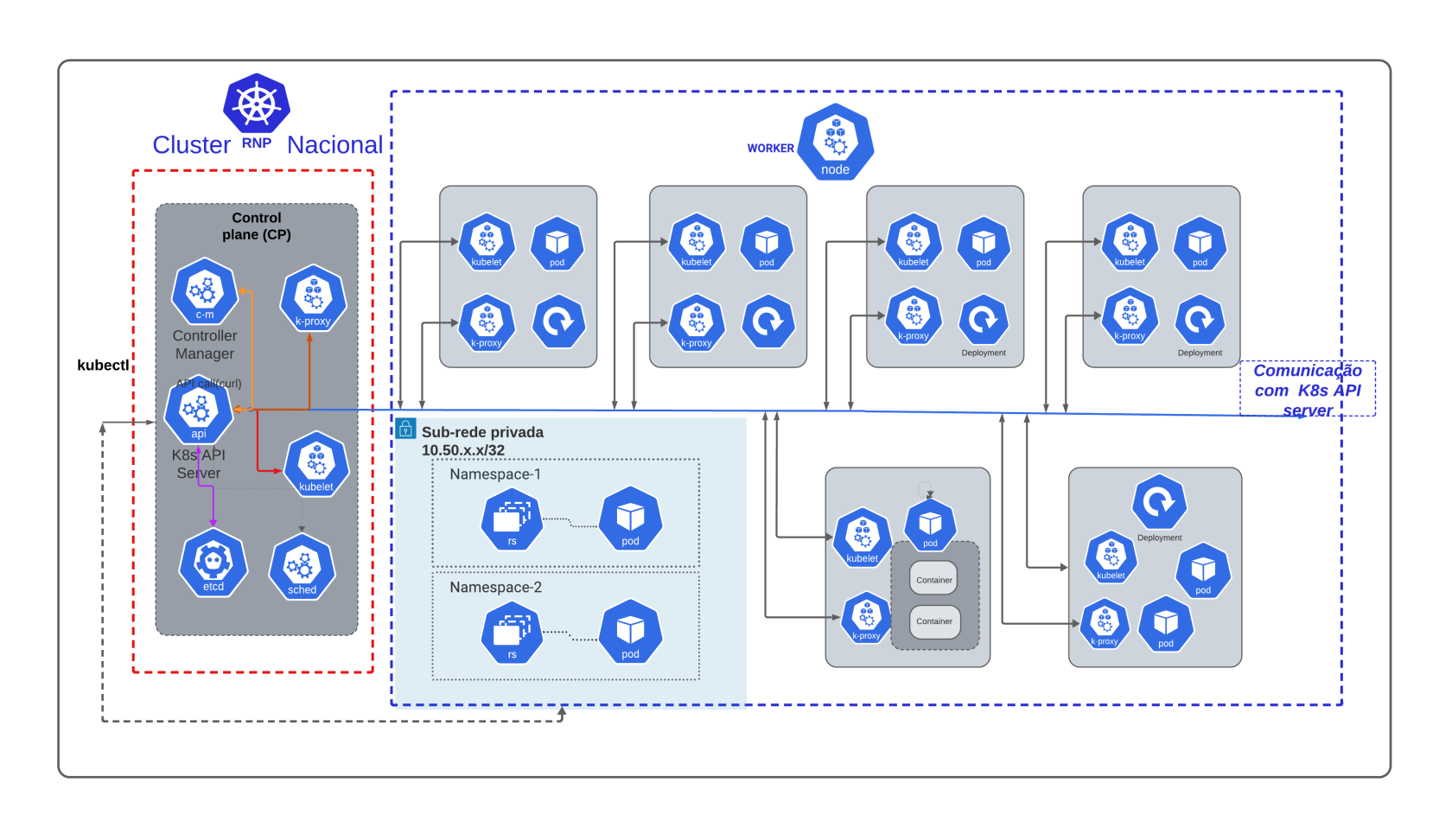The height and width of the screenshot is (840, 1452).
Task: Click the '10.50.x.x/32' subnet text
Action: click(x=463, y=450)
